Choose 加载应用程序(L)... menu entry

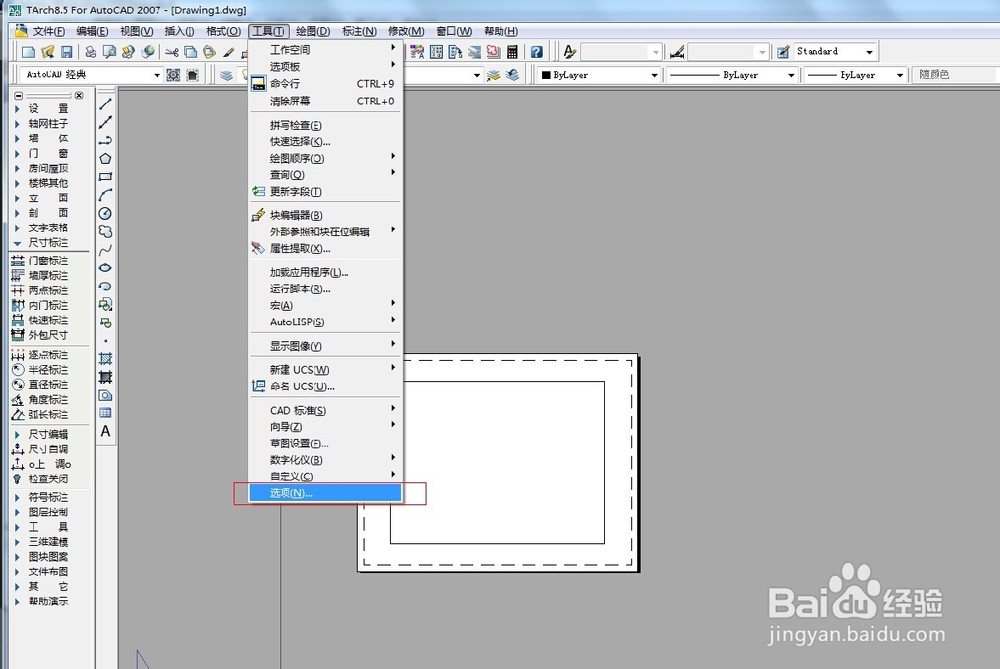tap(325, 272)
